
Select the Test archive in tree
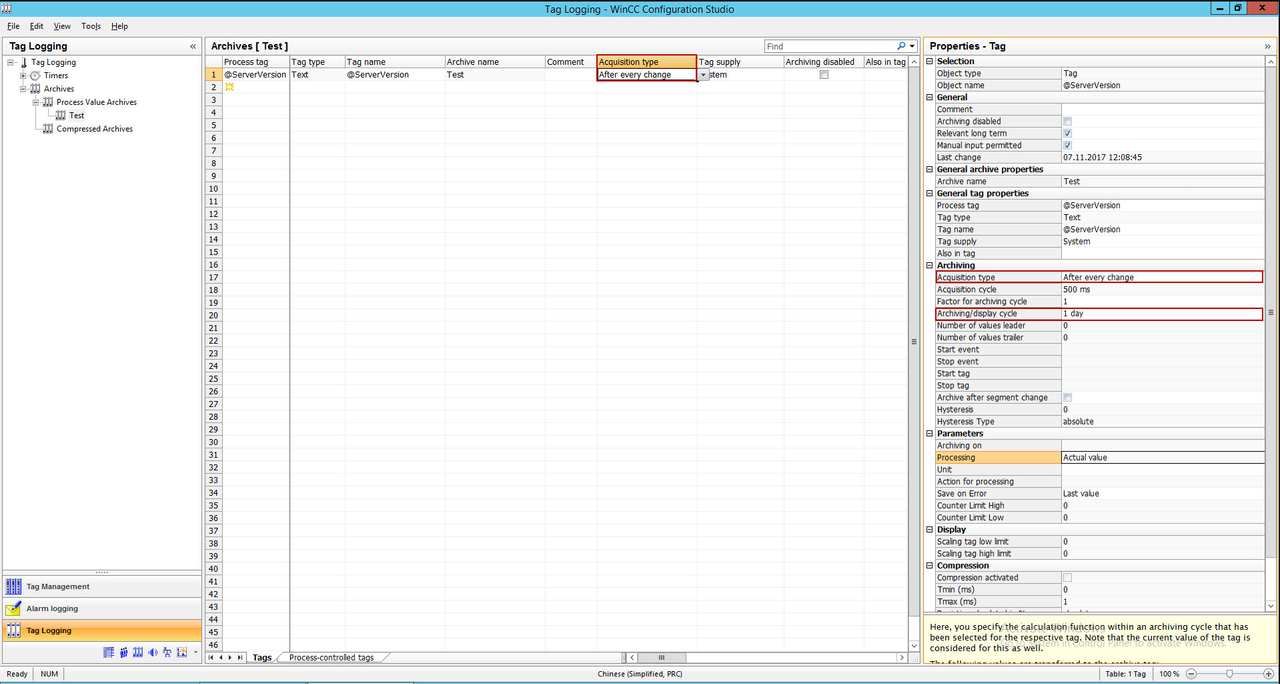76,115
